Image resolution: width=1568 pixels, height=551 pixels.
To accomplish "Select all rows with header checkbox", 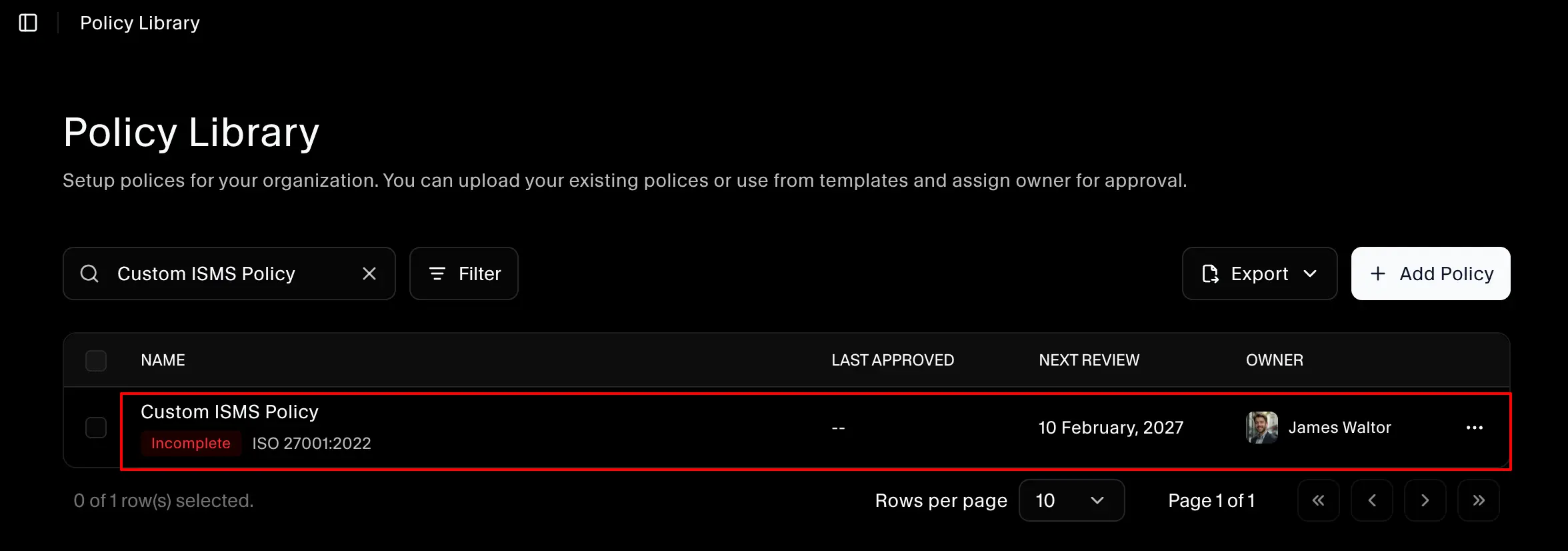I will 96,360.
